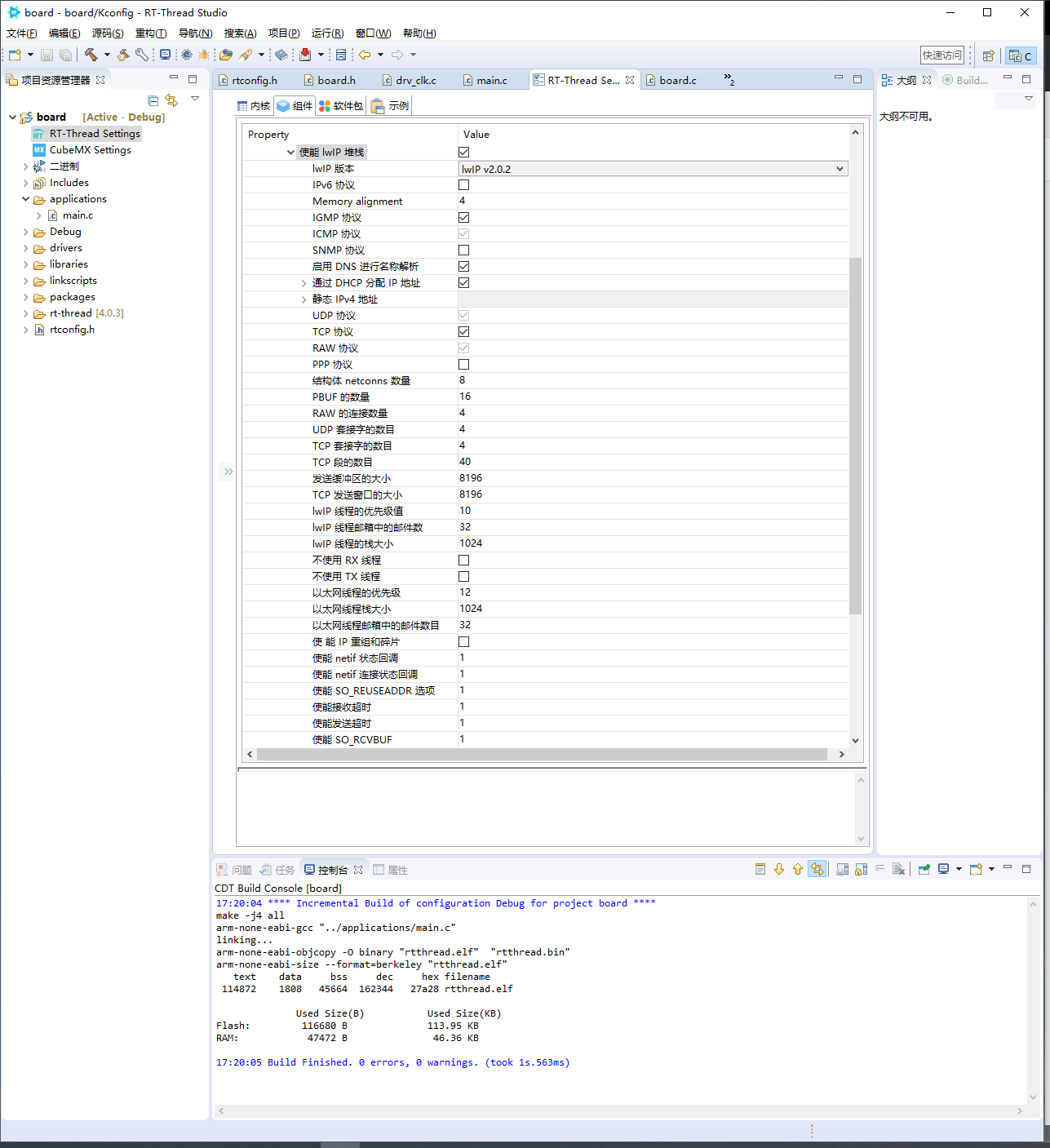Click console scroll-up arrow icon

798,869
